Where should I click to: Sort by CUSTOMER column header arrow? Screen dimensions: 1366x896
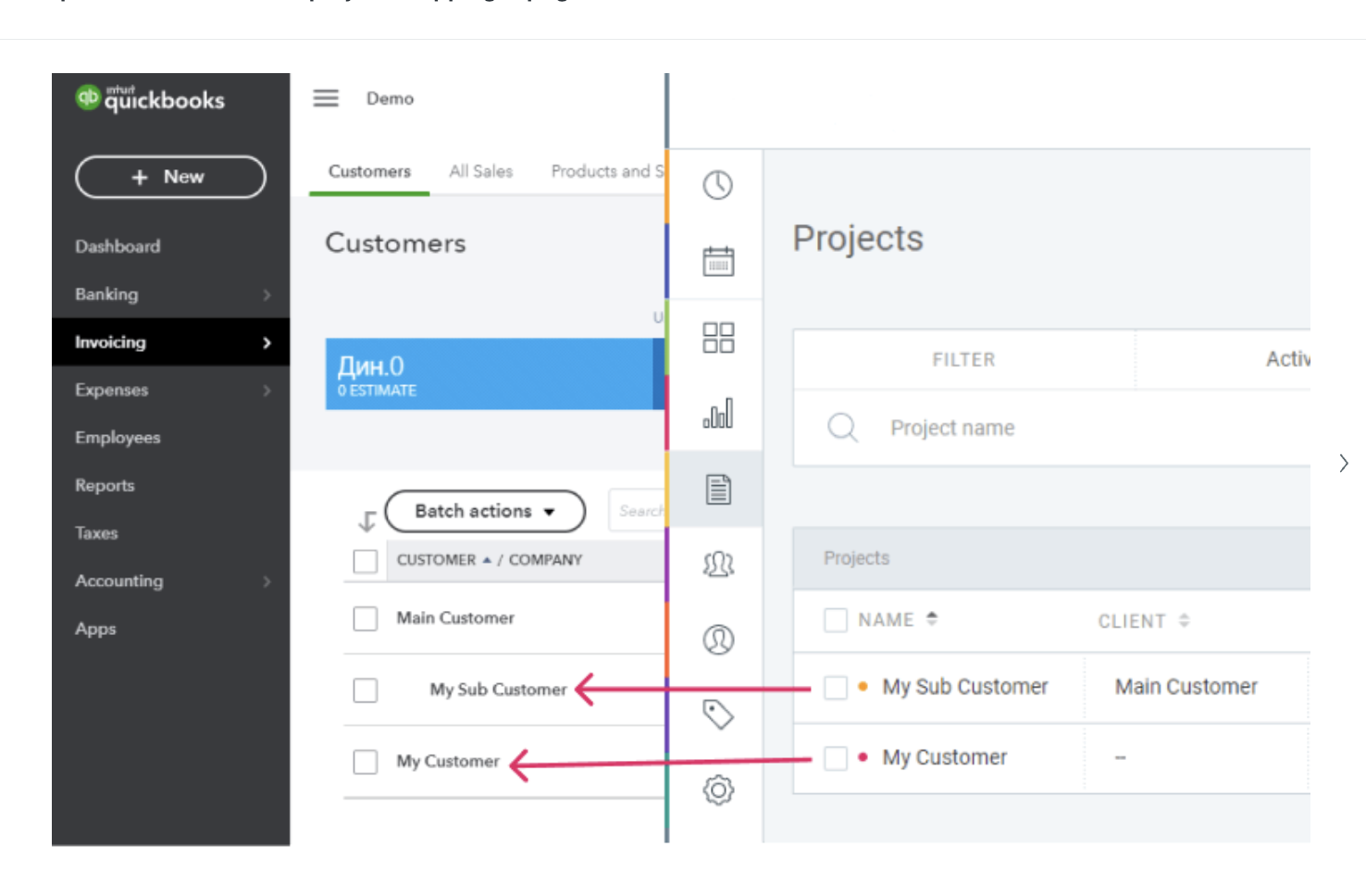487,560
